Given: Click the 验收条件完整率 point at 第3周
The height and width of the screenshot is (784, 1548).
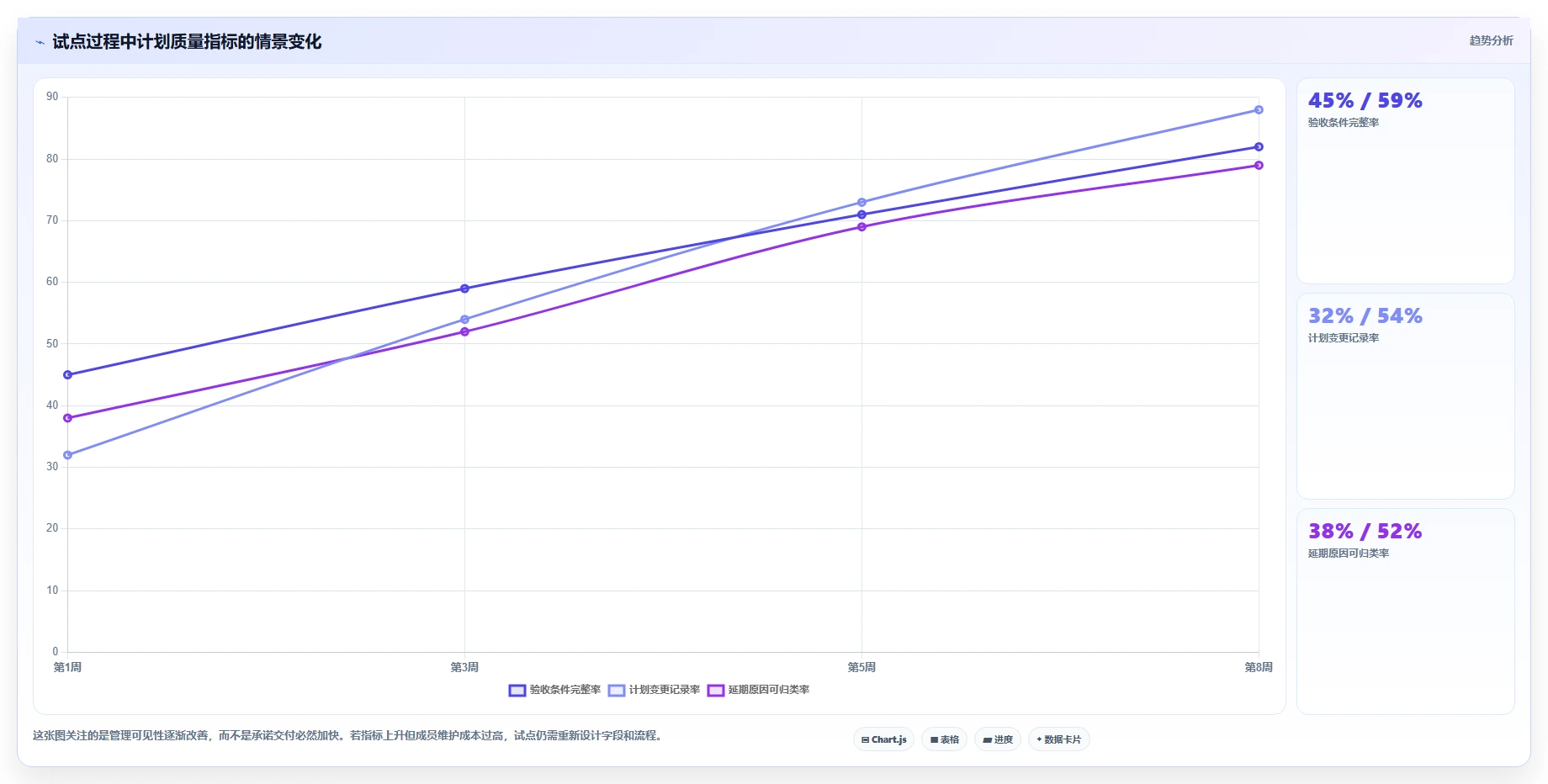Looking at the screenshot, I should tap(464, 289).
